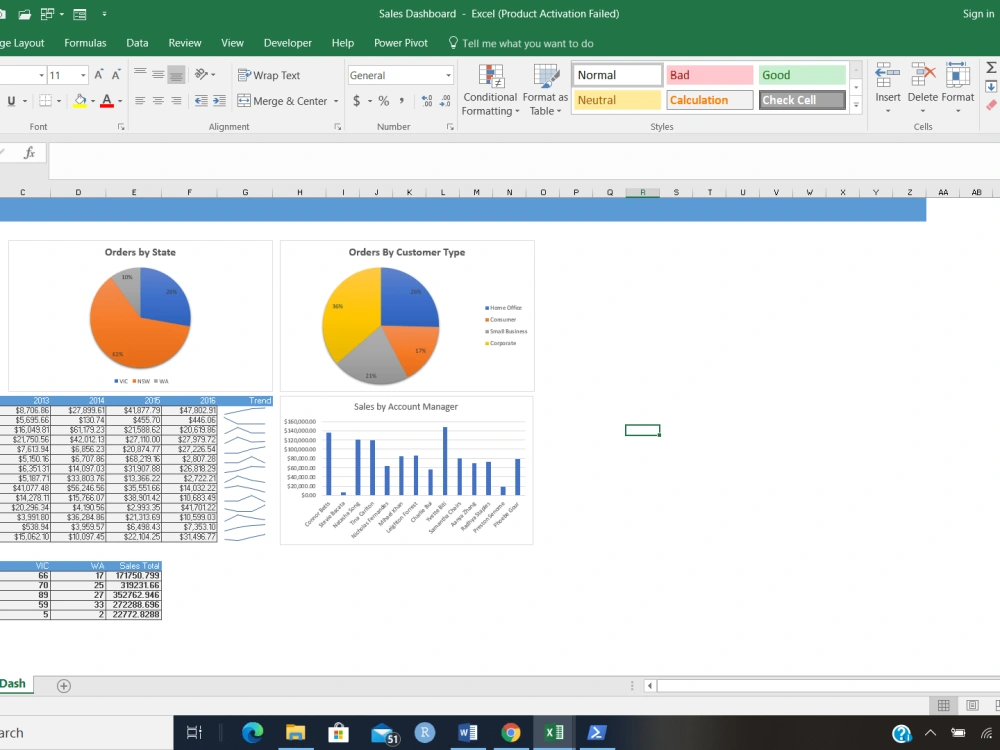Toggle Center horizontal alignment
Viewport: 1000px width, 750px height.
pos(158,101)
